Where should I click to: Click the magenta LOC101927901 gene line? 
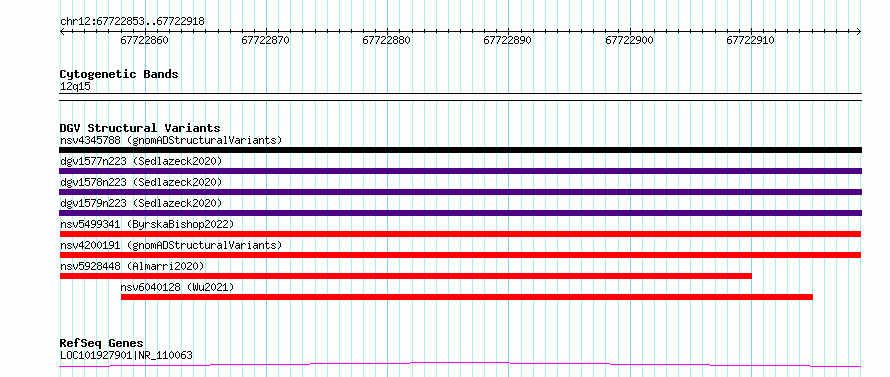click(460, 364)
